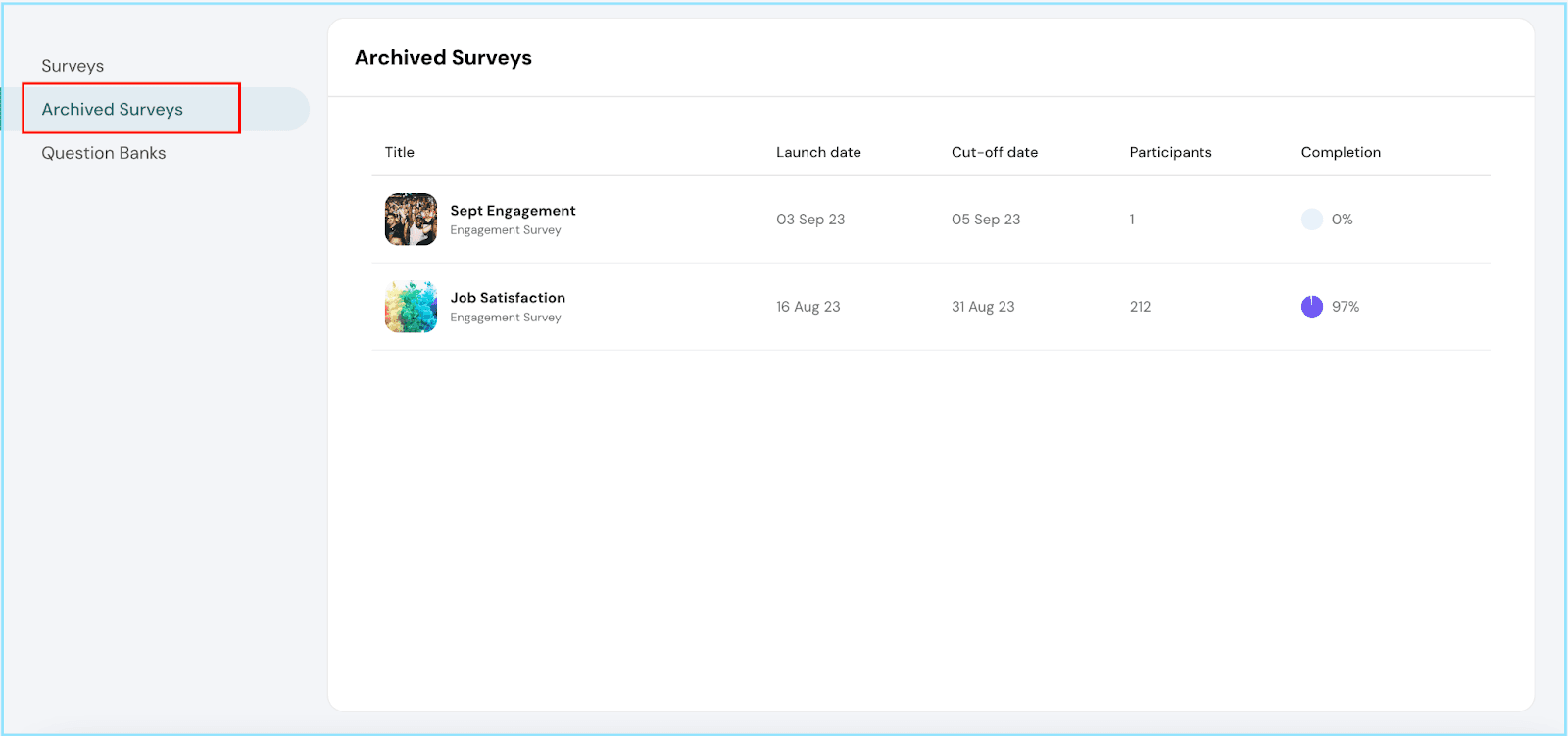This screenshot has width=1568, height=736.
Task: Click the Cut-off date column header
Action: (994, 152)
